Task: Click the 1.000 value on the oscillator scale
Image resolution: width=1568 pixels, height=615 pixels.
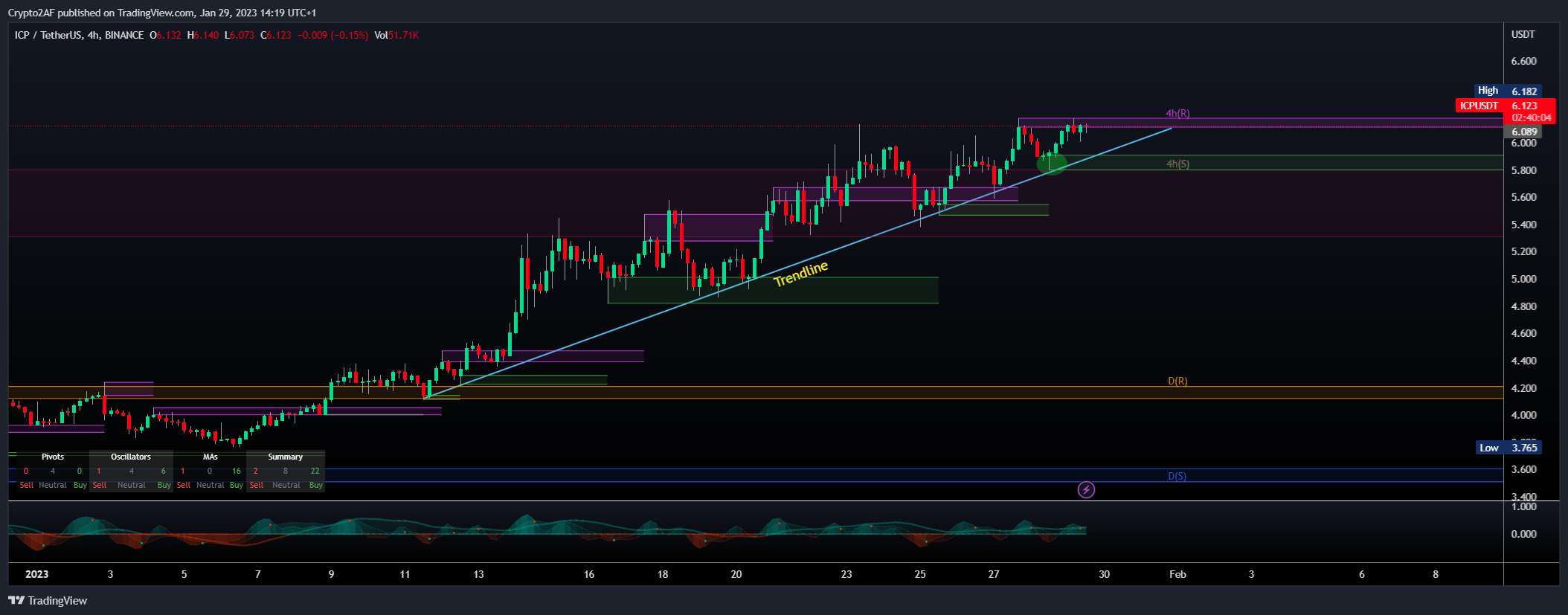Action: [x=1523, y=507]
